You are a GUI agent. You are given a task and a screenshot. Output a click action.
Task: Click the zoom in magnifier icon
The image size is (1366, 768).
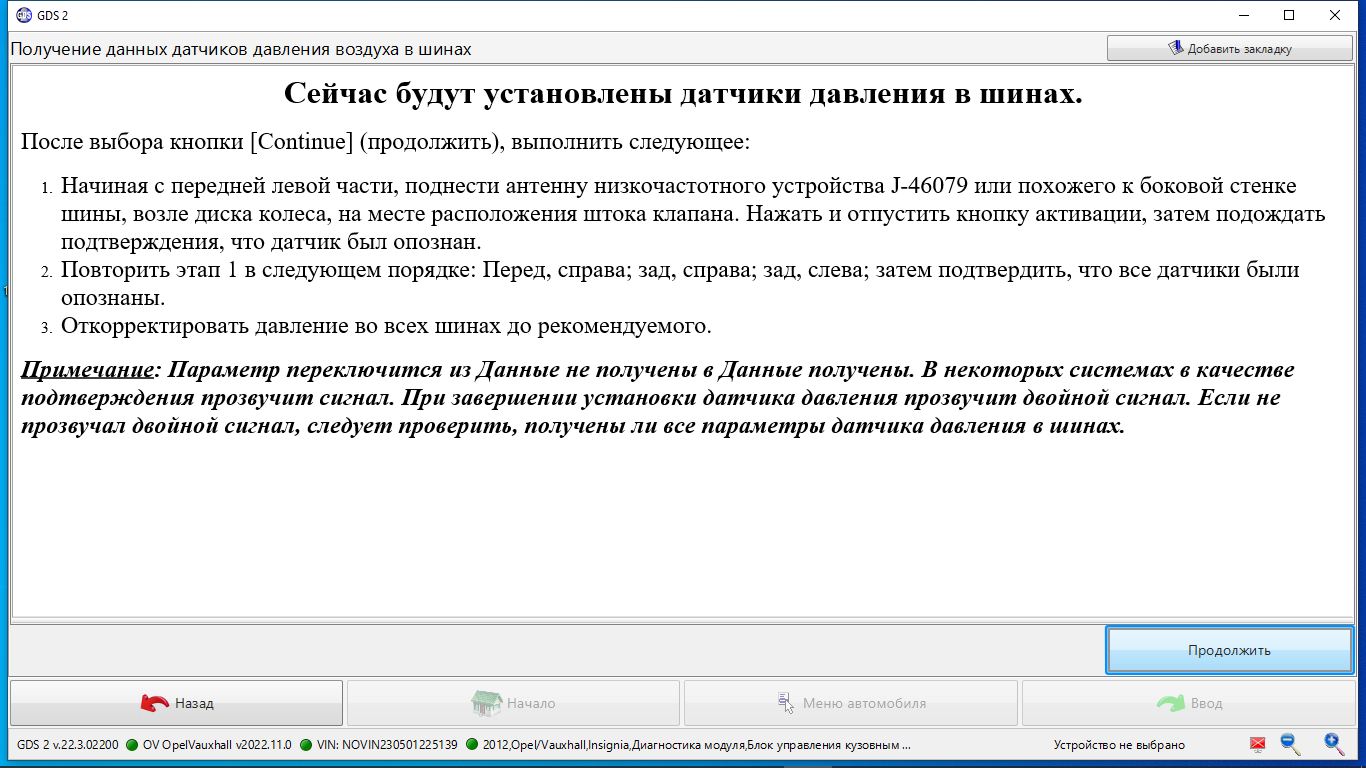pos(1334,744)
